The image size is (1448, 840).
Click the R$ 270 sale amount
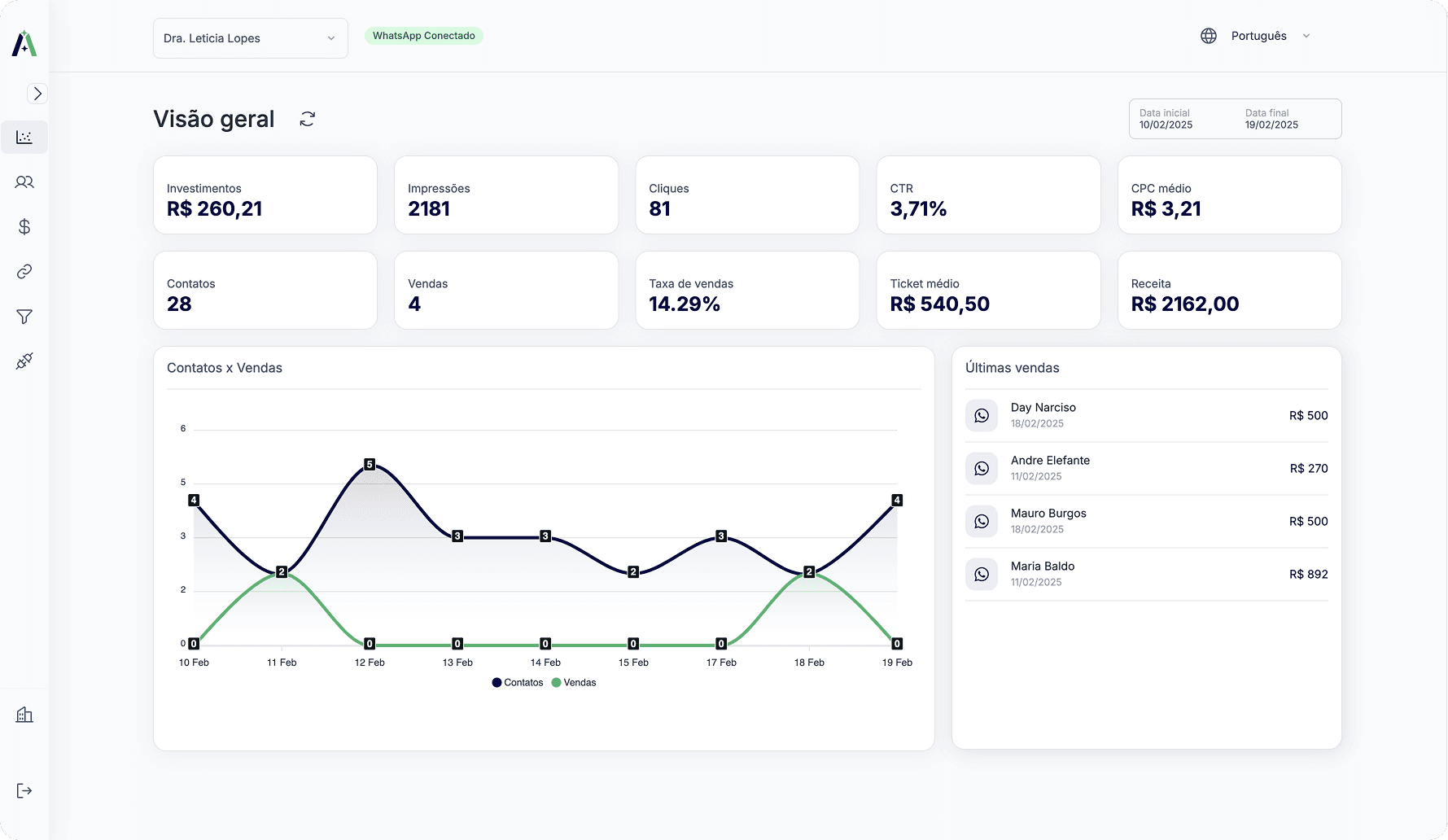[1309, 469]
